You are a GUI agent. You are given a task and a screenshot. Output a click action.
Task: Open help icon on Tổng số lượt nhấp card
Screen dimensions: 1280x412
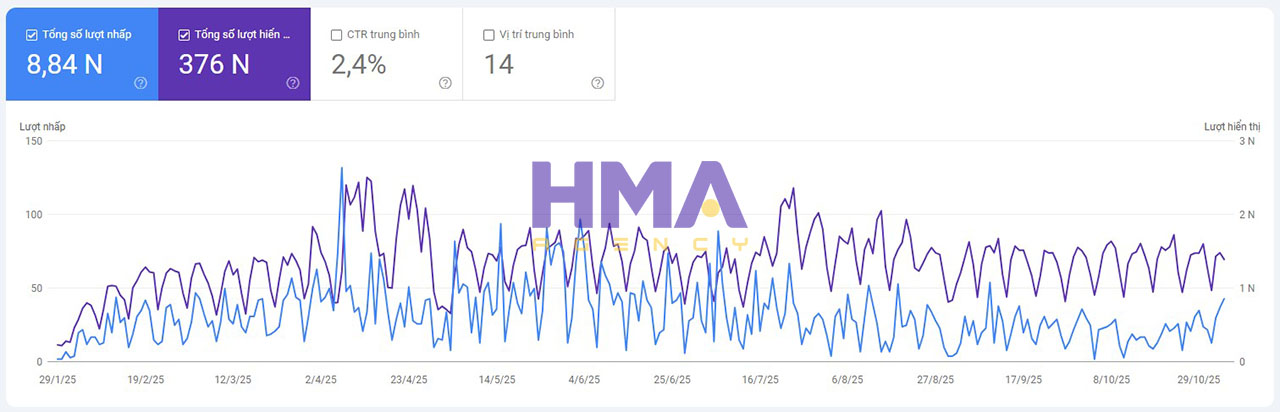point(140,83)
